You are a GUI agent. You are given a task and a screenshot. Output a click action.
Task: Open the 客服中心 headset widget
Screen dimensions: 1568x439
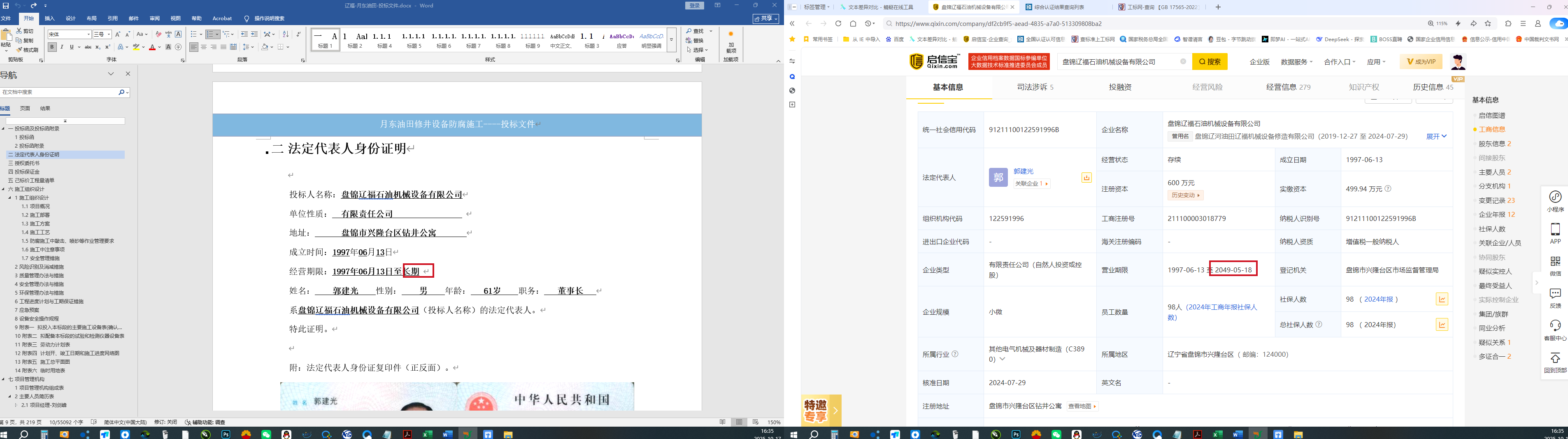pyautogui.click(x=1555, y=330)
